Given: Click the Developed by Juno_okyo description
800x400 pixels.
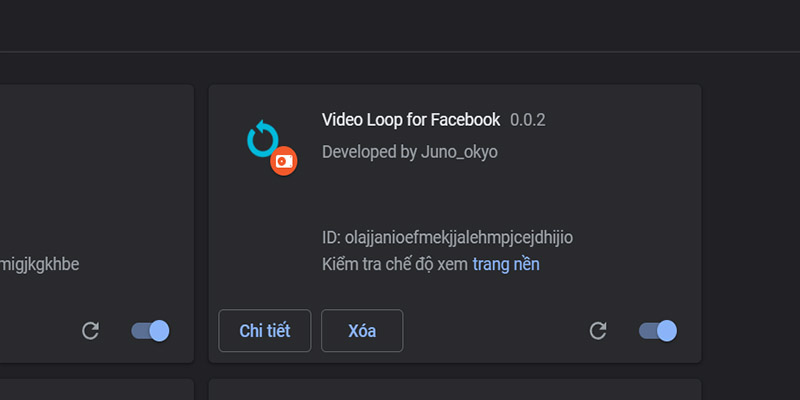Looking at the screenshot, I should pyautogui.click(x=410, y=152).
